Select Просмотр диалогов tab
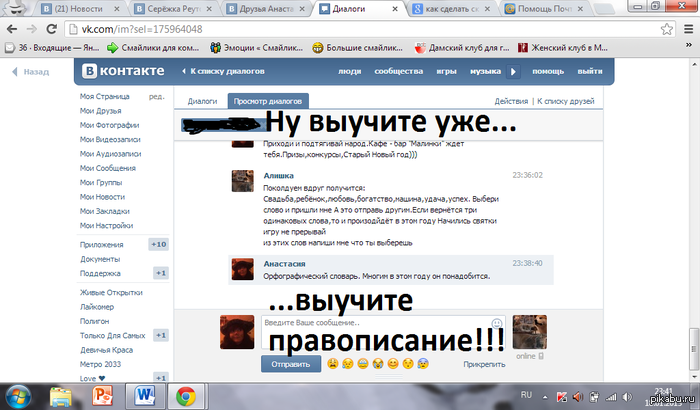The height and width of the screenshot is (410, 700). [x=268, y=101]
